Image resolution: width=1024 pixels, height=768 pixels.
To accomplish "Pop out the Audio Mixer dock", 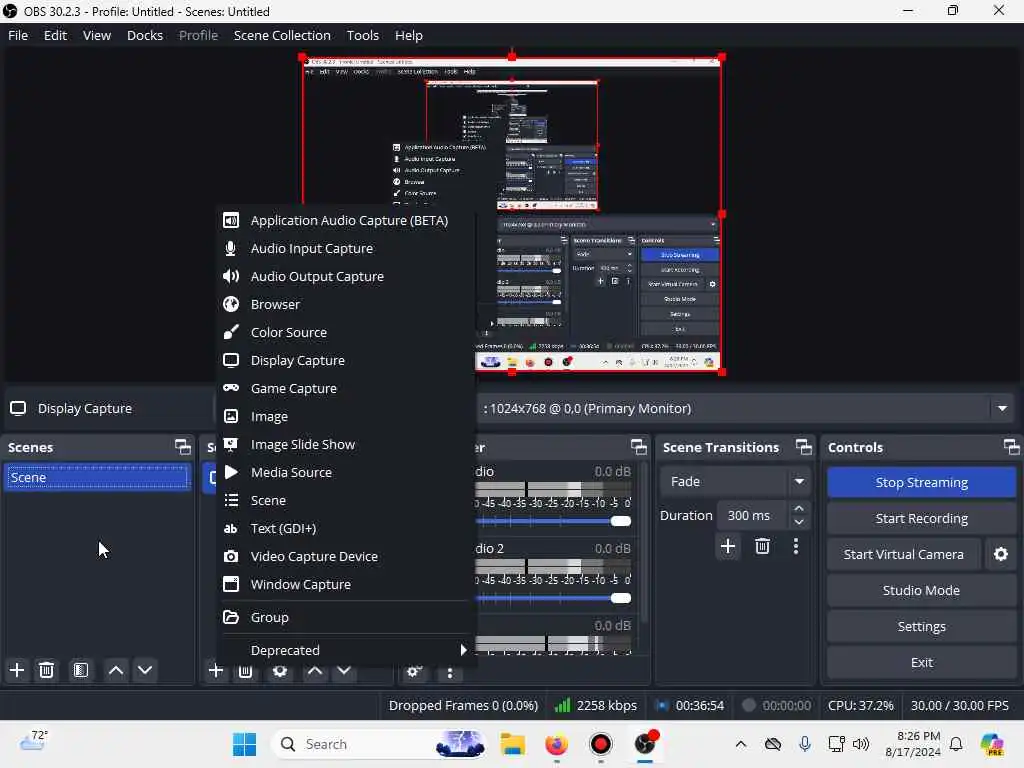I will pos(639,447).
